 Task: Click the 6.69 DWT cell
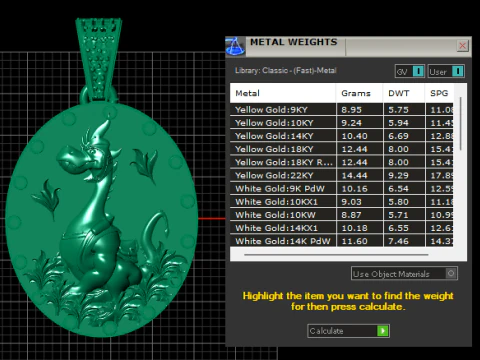point(404,136)
